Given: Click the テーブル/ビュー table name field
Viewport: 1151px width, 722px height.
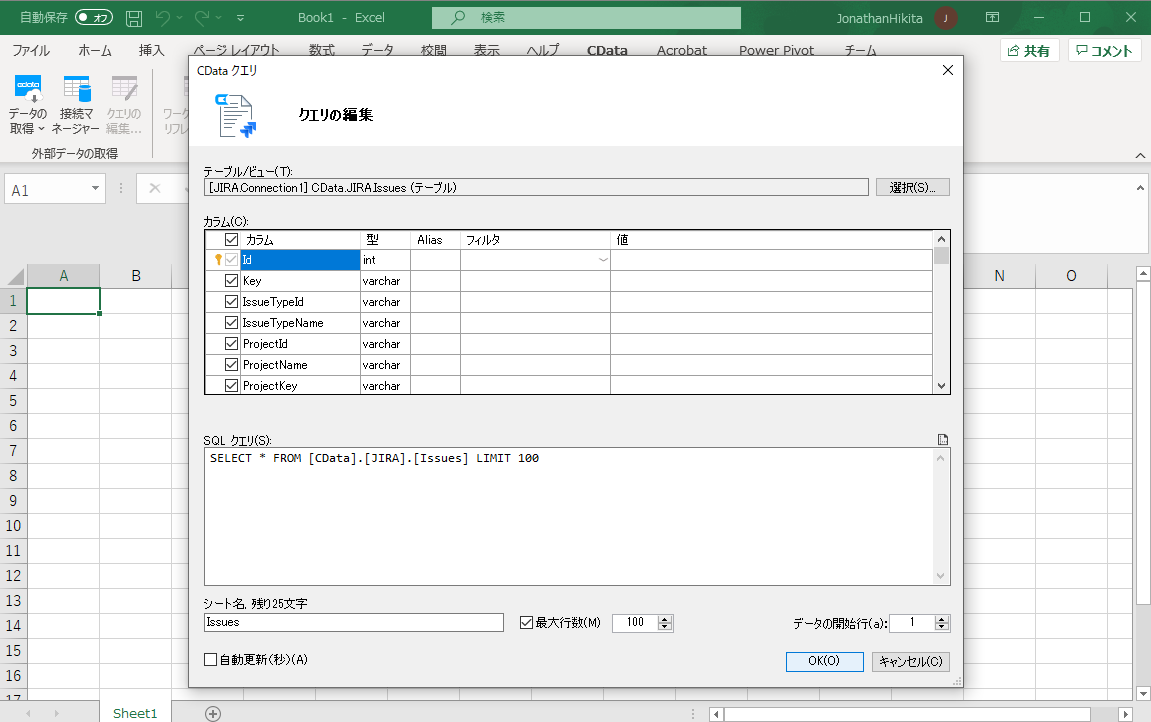Looking at the screenshot, I should point(537,187).
